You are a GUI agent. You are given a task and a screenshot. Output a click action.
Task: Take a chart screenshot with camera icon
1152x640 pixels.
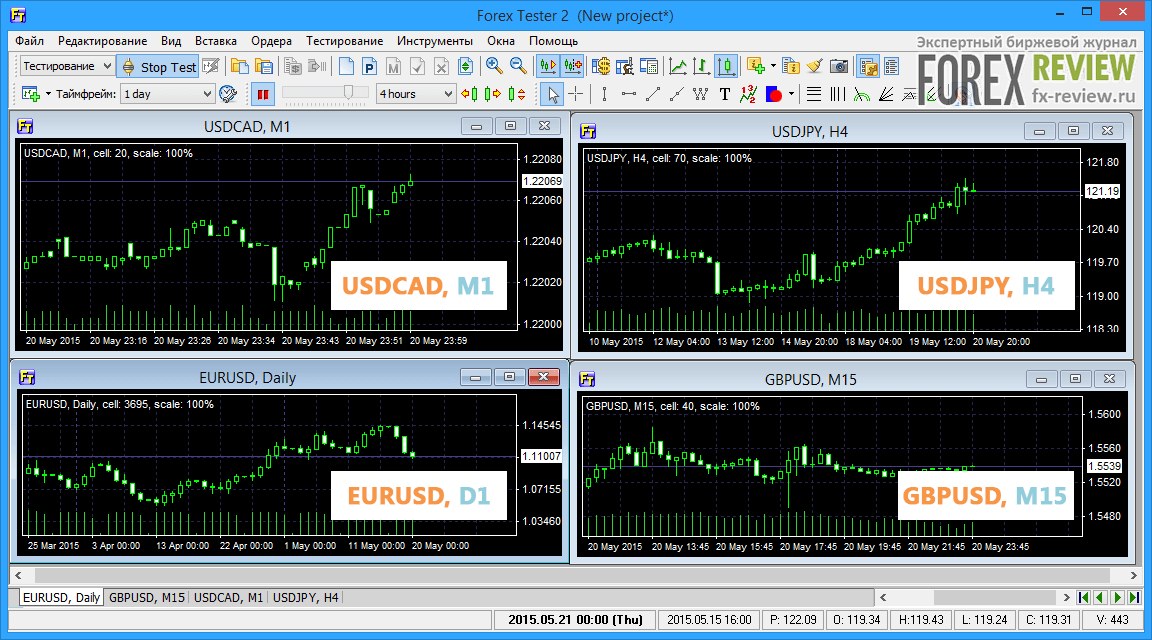[839, 66]
